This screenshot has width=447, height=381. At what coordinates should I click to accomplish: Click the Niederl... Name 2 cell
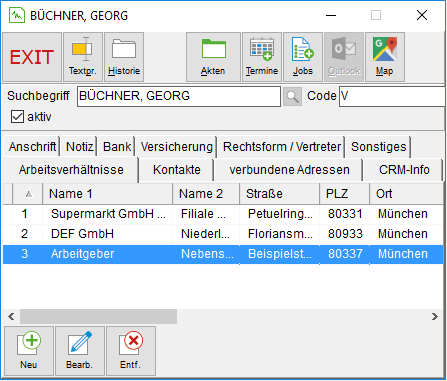click(205, 234)
